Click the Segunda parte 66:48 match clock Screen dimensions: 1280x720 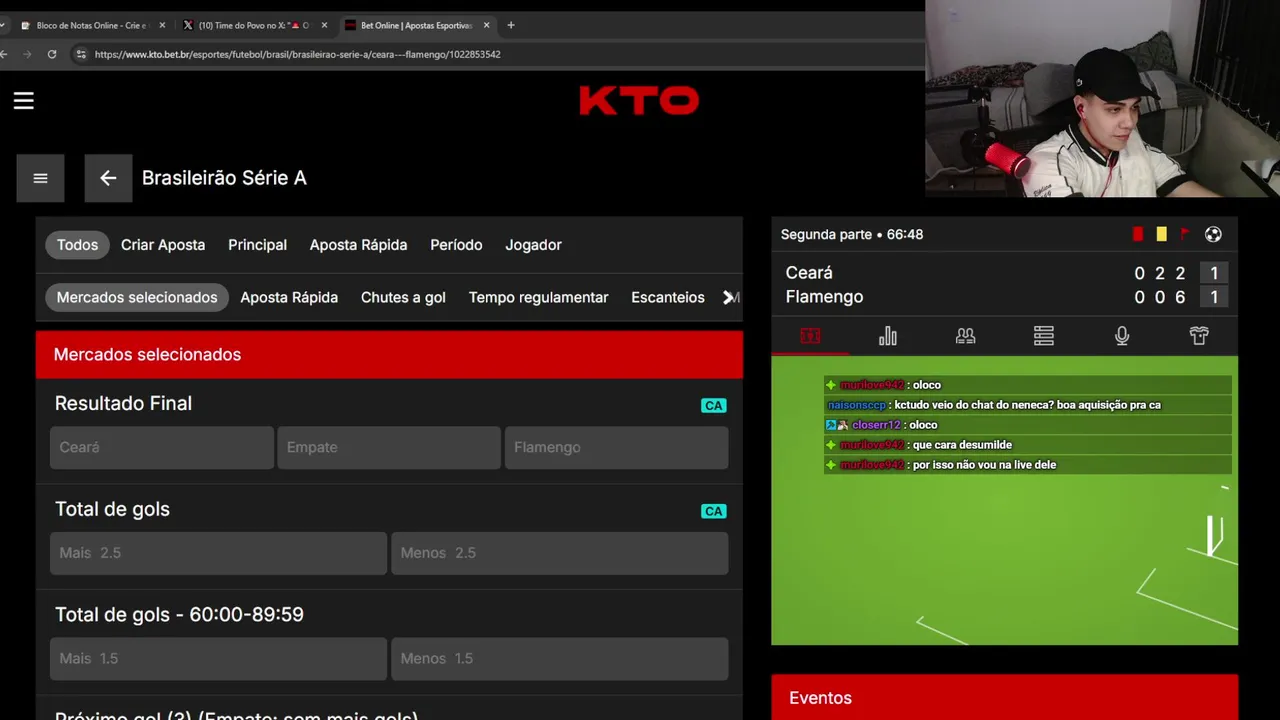tap(852, 234)
